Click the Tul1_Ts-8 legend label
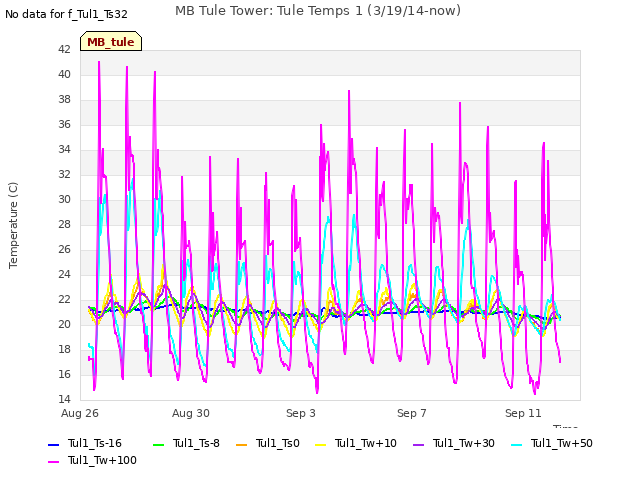The width and height of the screenshot is (640, 480). 196,443
